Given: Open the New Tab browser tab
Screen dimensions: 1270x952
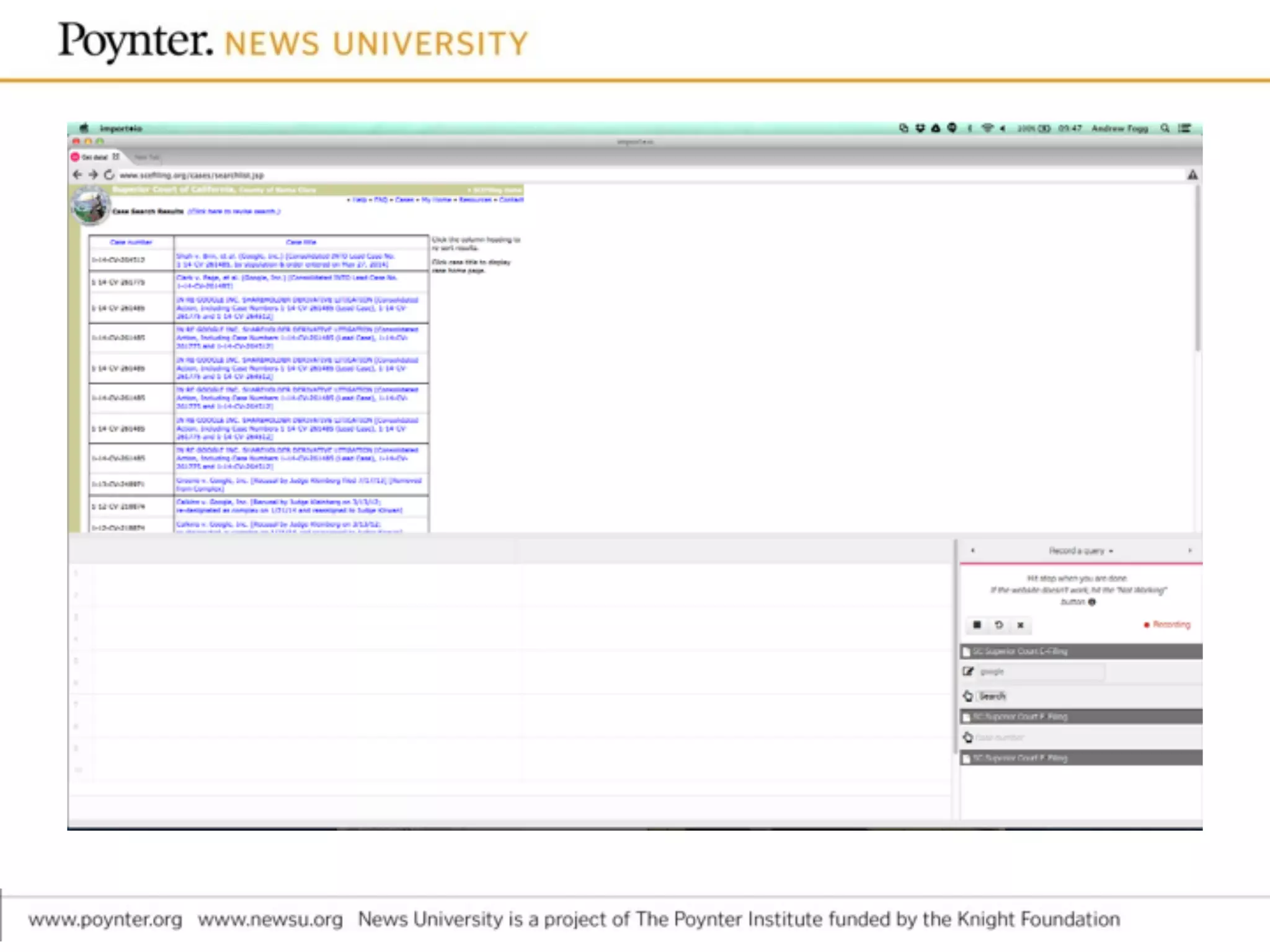Looking at the screenshot, I should tap(147, 157).
